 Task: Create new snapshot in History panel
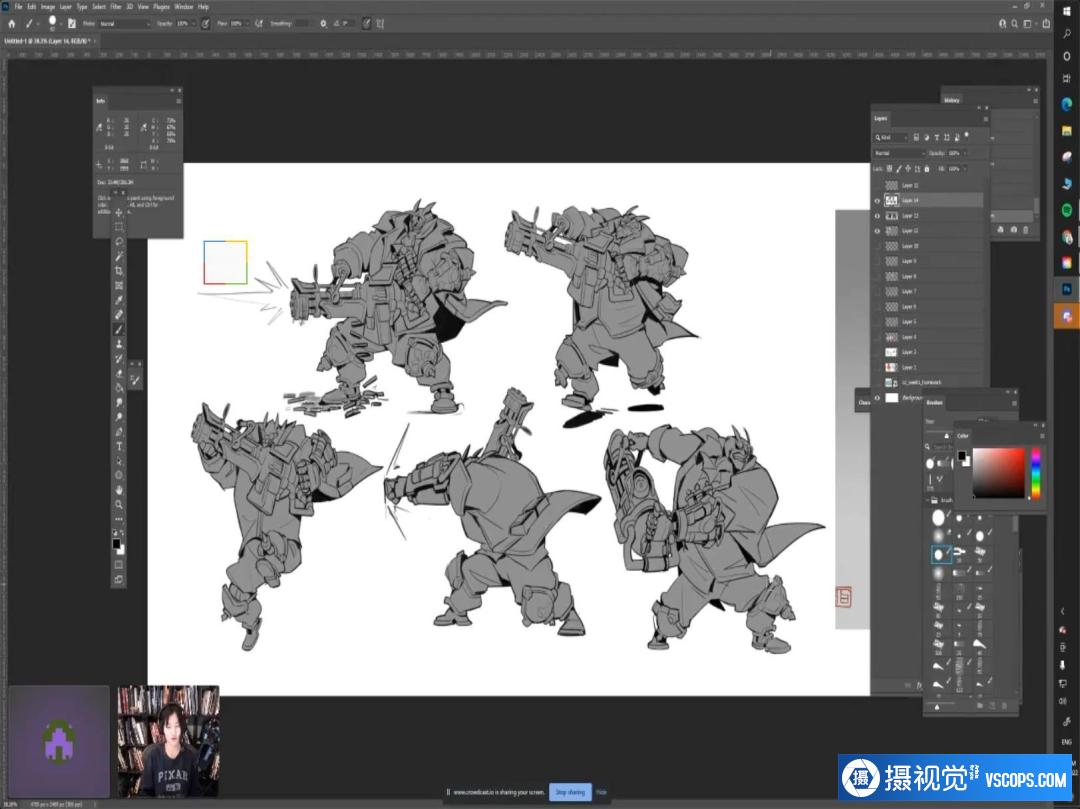click(x=1013, y=229)
